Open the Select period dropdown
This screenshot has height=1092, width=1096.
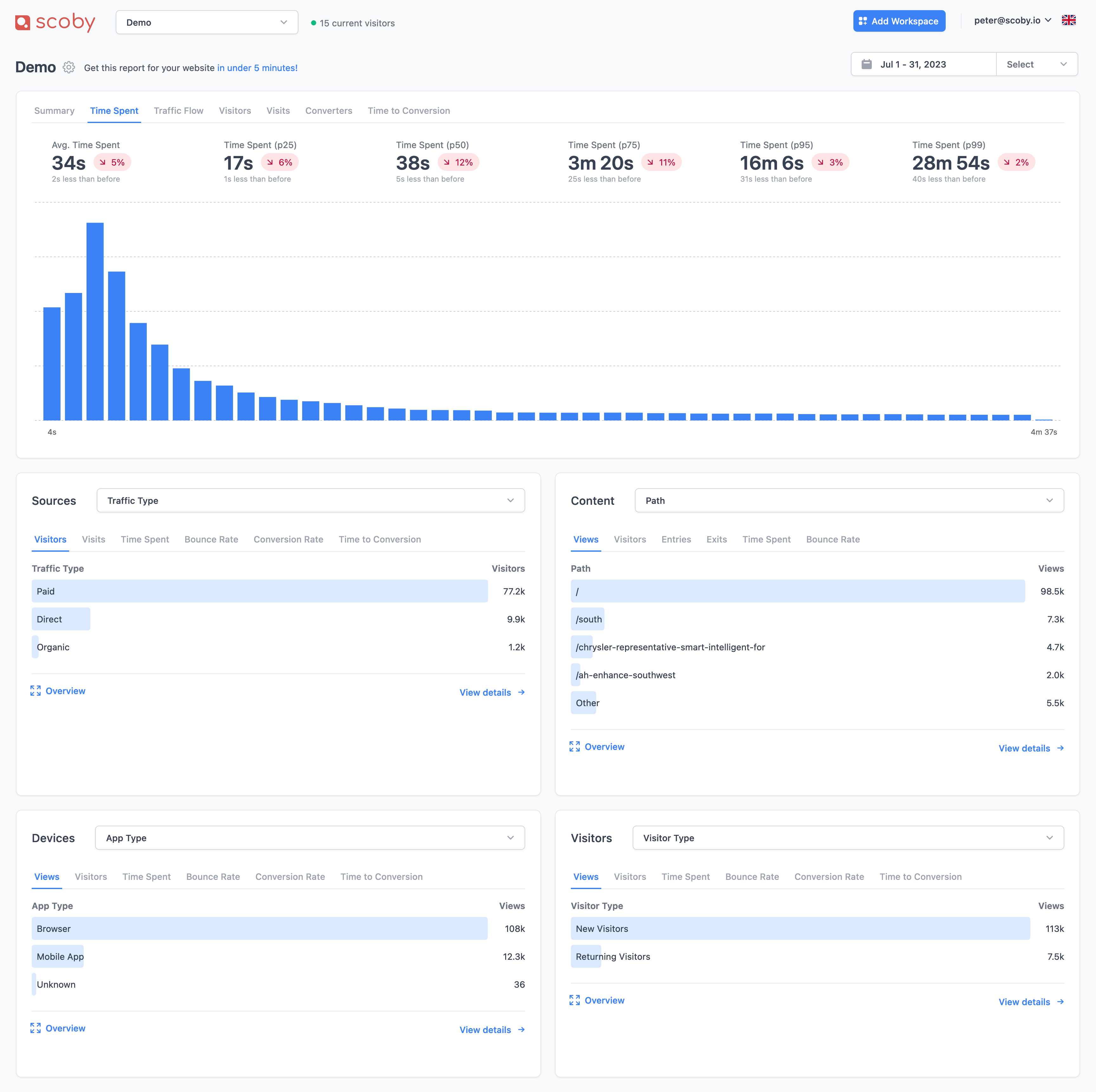click(x=1036, y=64)
